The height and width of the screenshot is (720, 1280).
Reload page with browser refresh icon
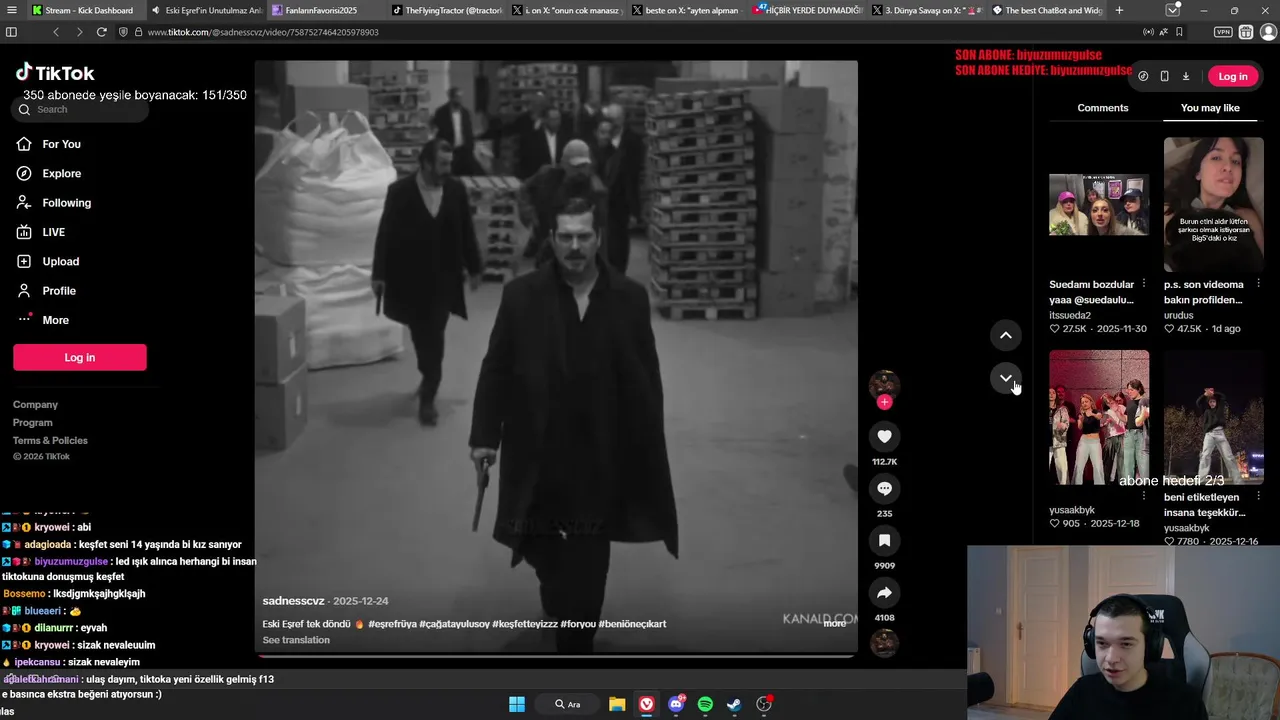[x=101, y=32]
